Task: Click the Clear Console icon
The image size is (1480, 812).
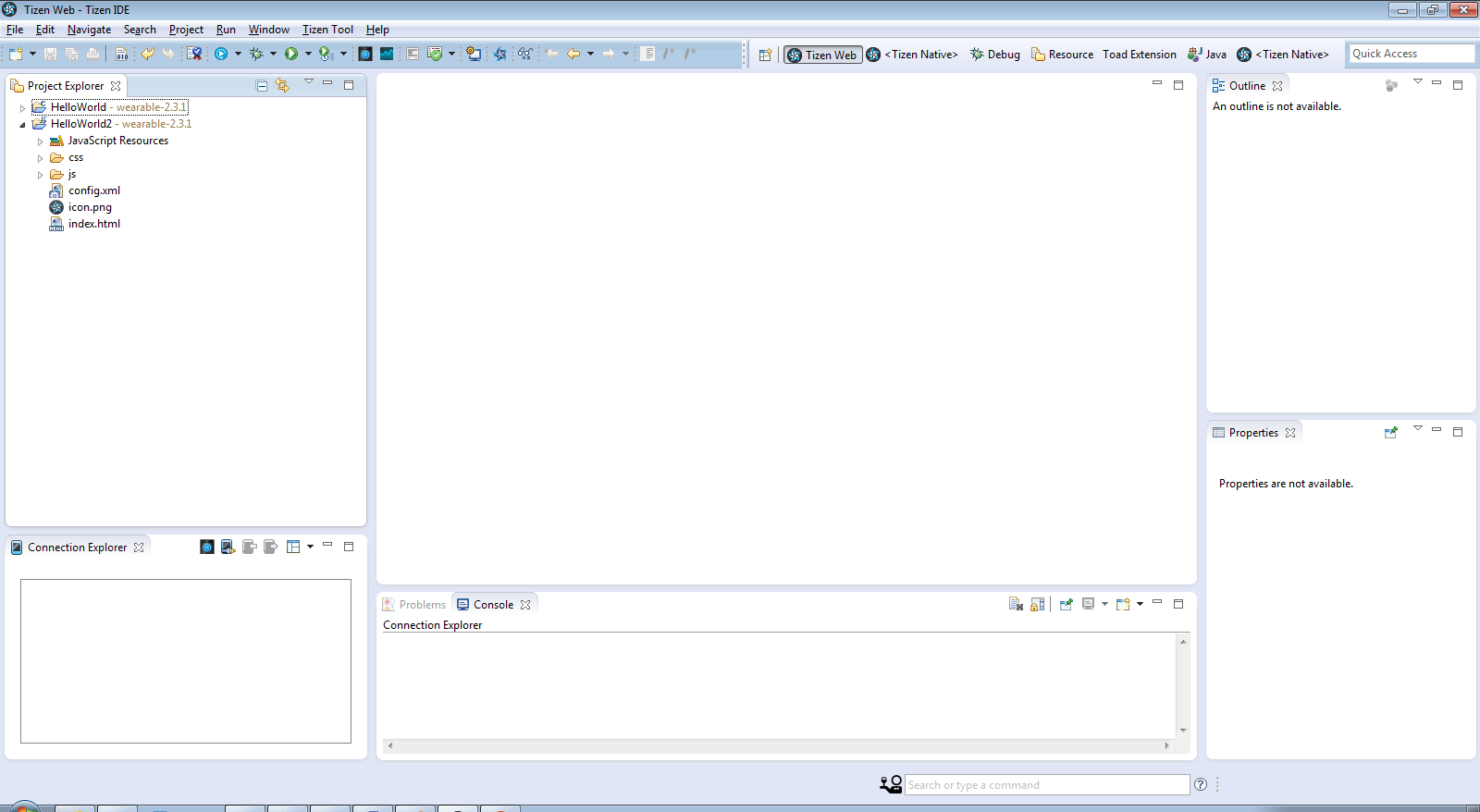Action: tap(1016, 604)
